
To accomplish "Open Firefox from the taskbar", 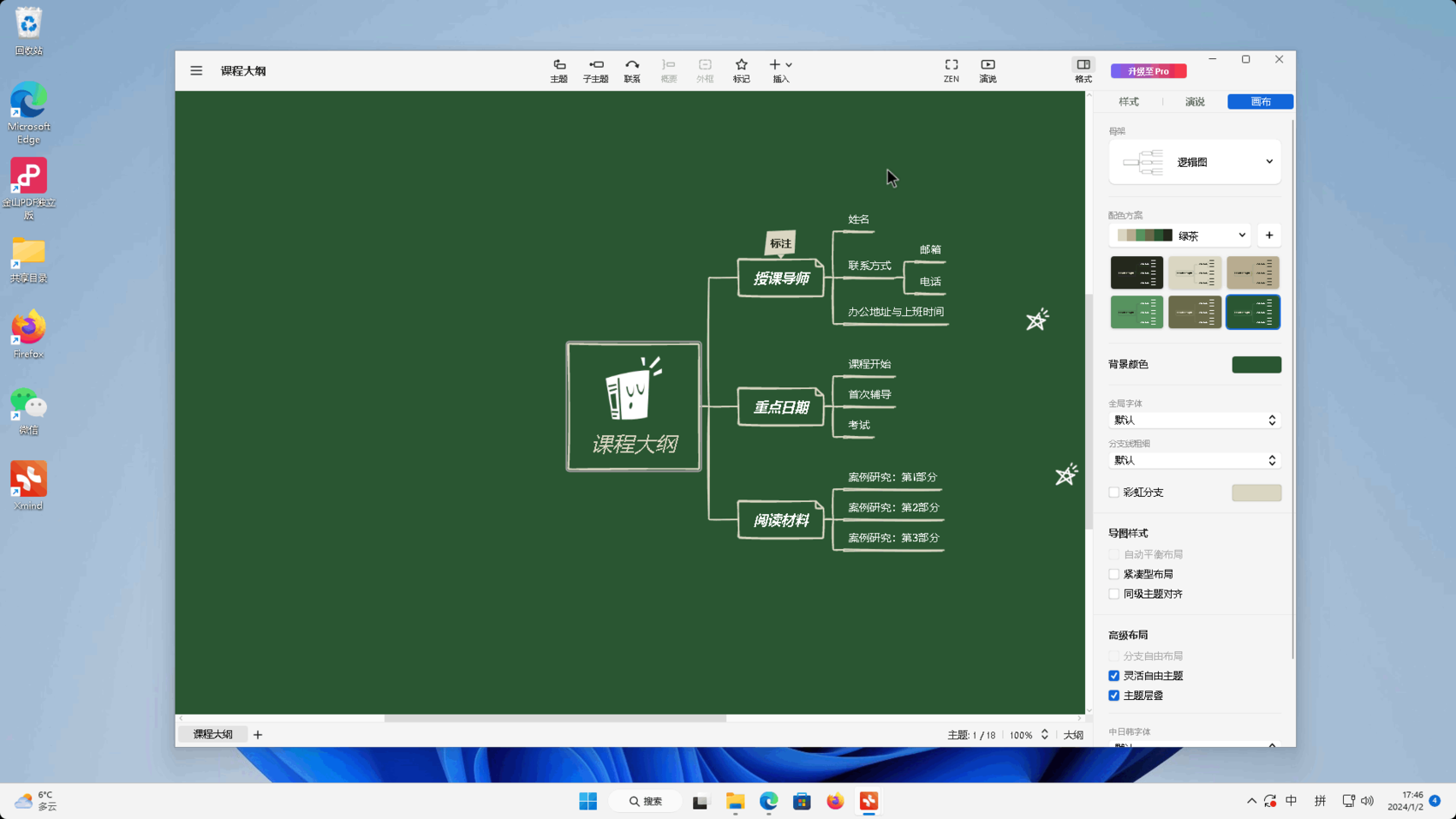I will (x=835, y=802).
